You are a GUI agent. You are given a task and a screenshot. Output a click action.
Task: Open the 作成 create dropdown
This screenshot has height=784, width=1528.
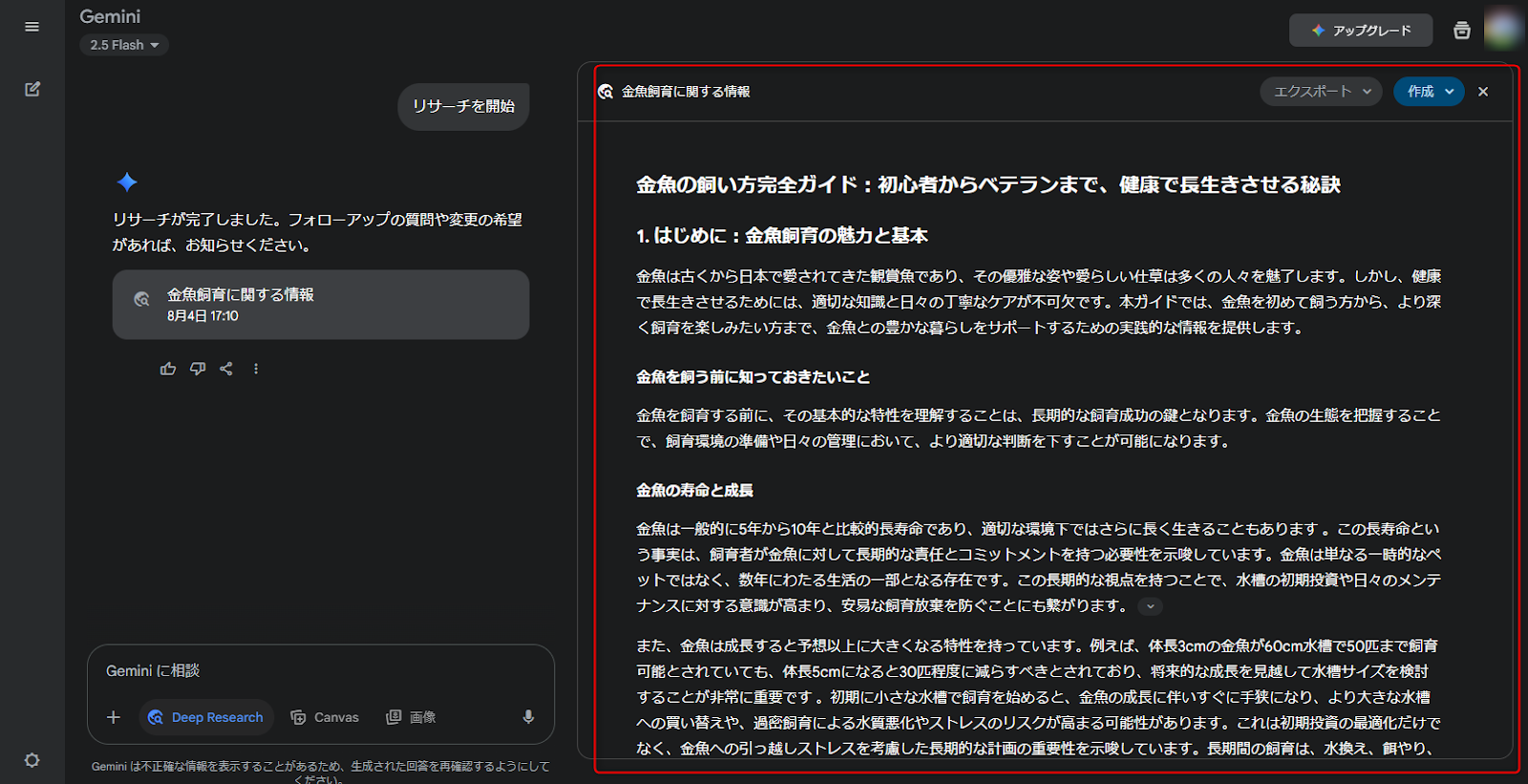(1429, 92)
